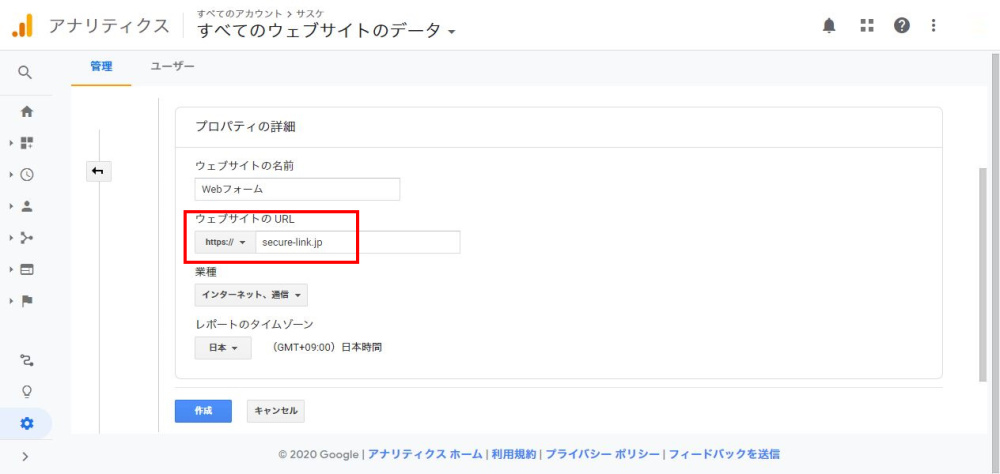1000x474 pixels.
Task: Click the website name input field
Action: (x=297, y=189)
